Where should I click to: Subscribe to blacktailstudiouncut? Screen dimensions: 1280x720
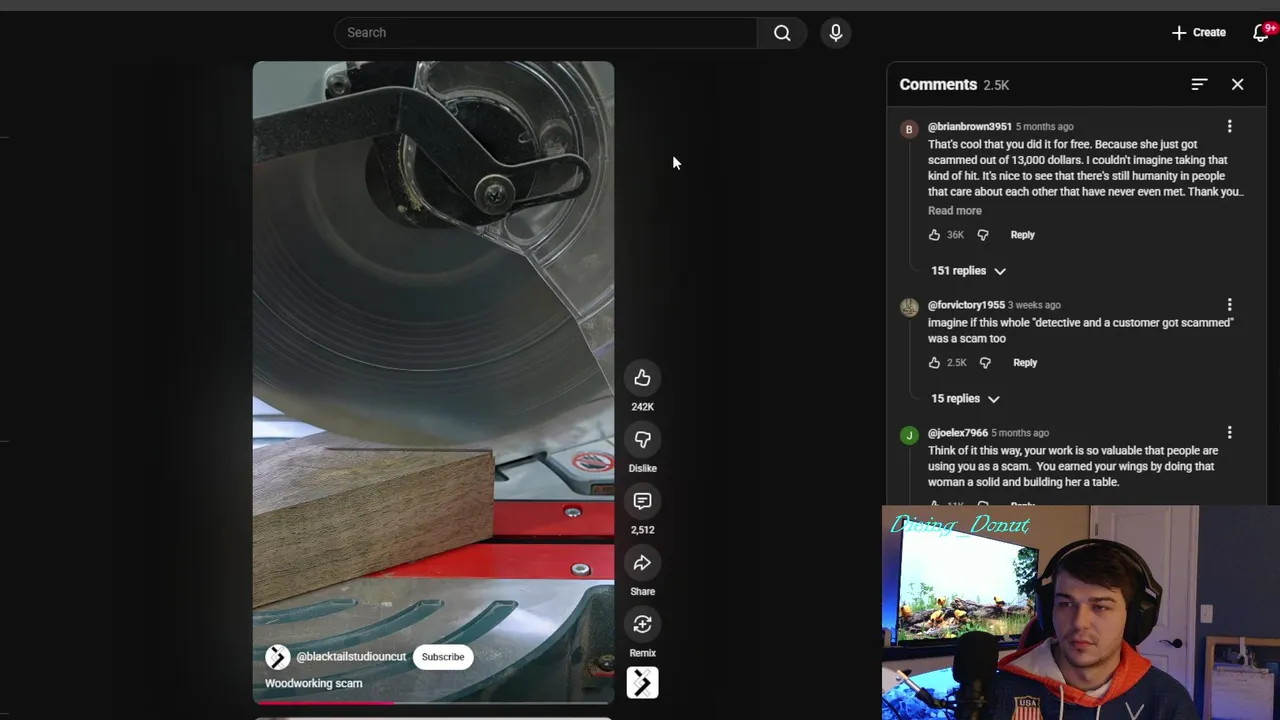point(443,657)
